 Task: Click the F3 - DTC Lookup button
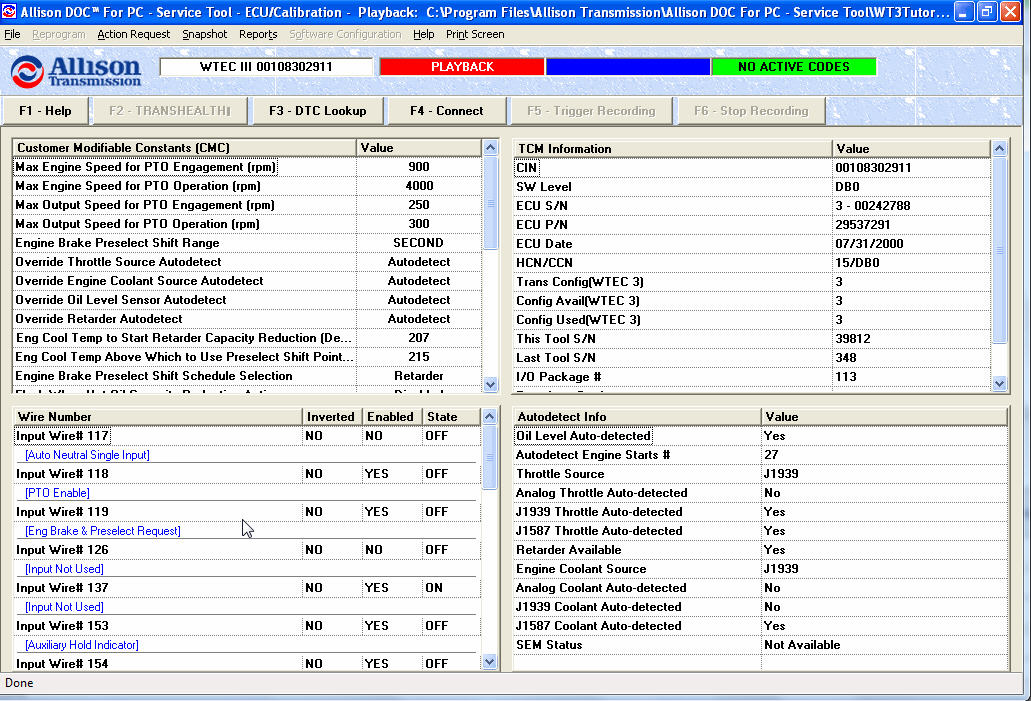click(318, 110)
